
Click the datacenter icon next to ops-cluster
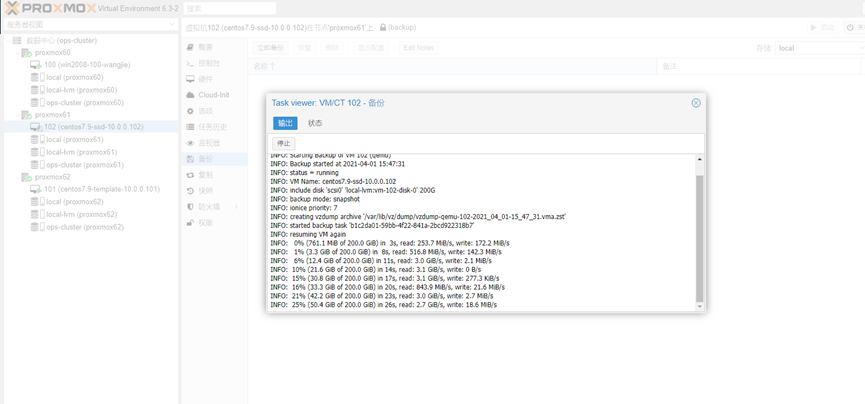coord(17,40)
